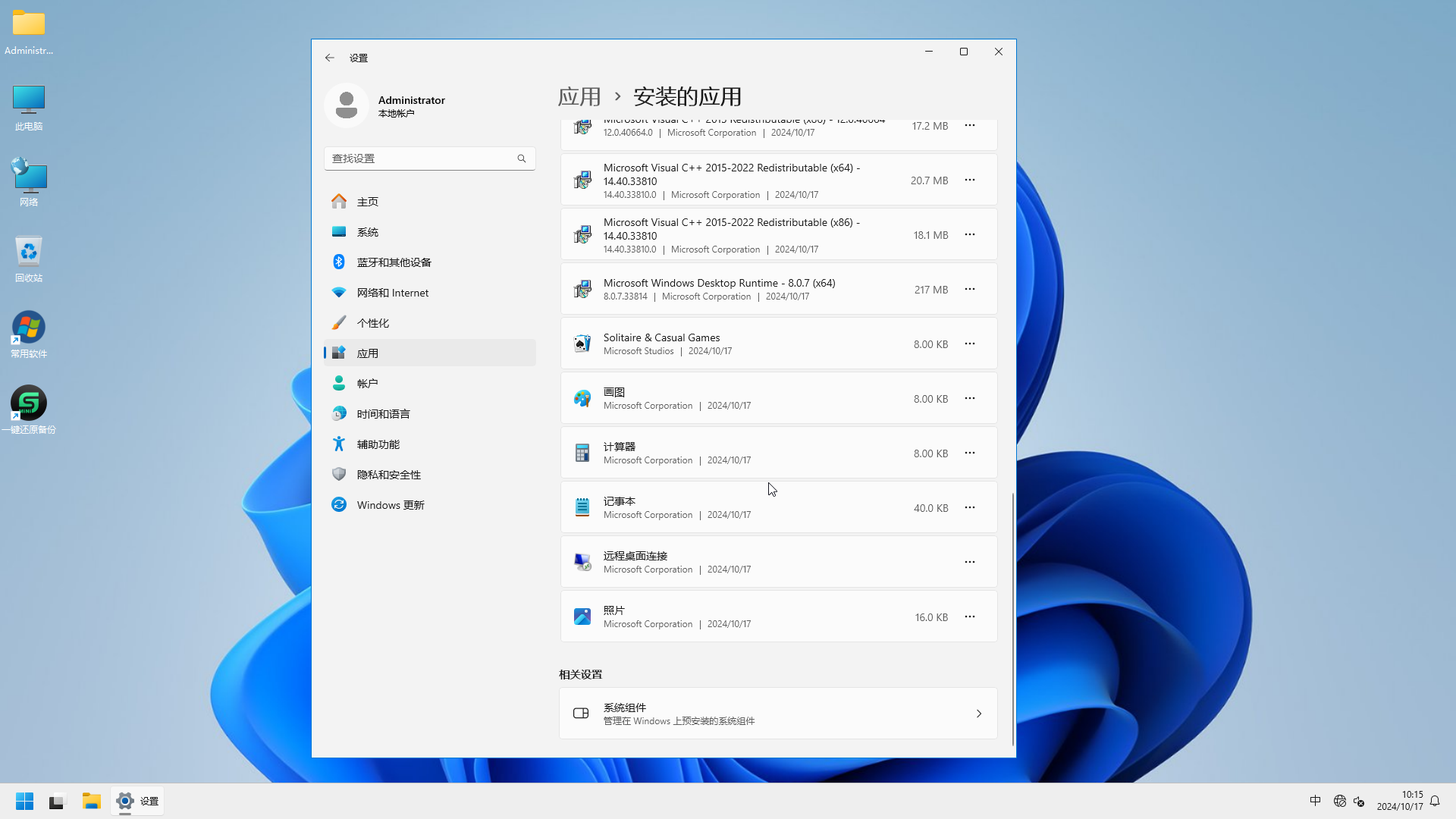The width and height of the screenshot is (1456, 819).
Task: Click the 217 MB size value
Action: [931, 290]
